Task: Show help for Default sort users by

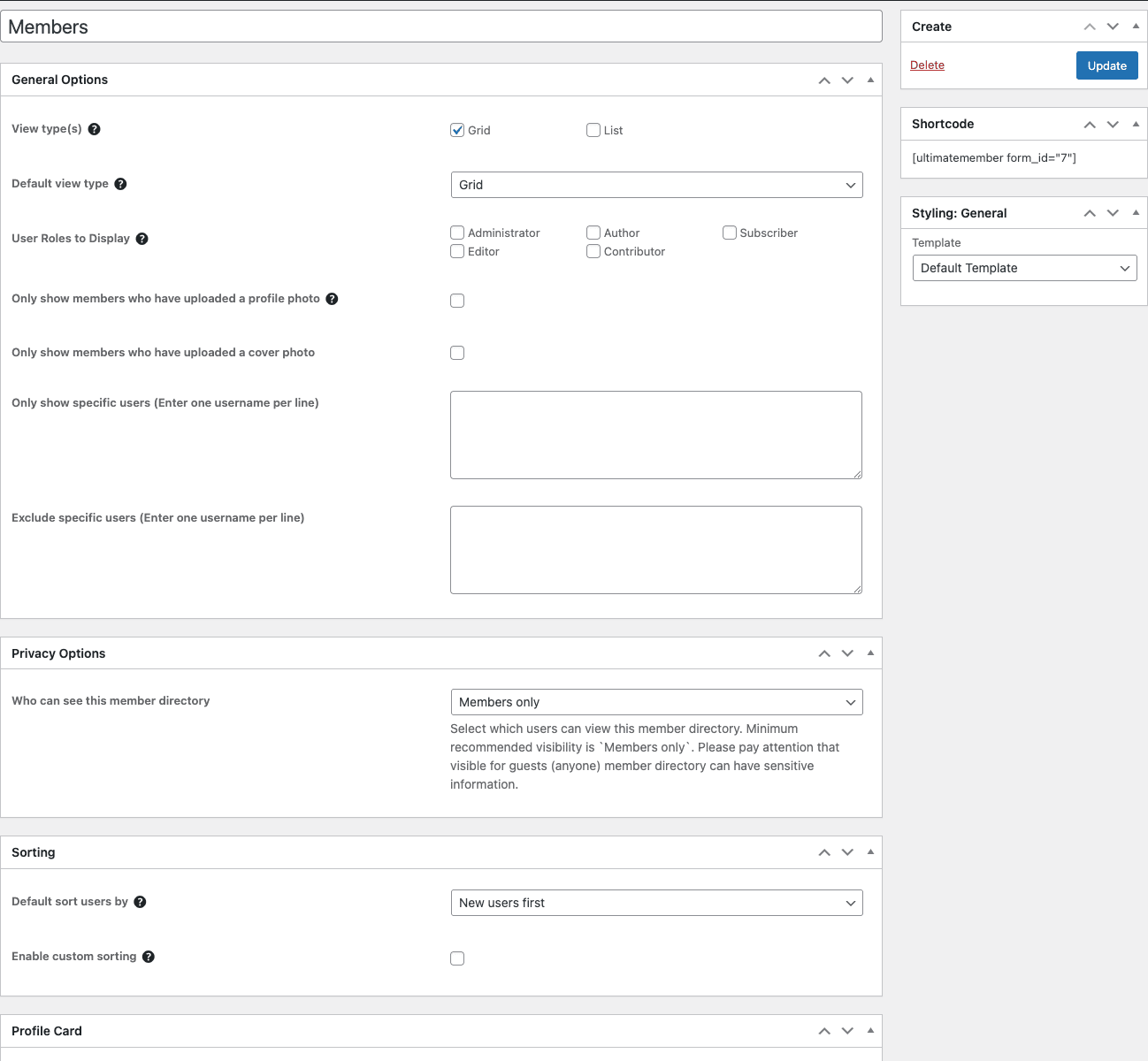Action: tap(140, 902)
